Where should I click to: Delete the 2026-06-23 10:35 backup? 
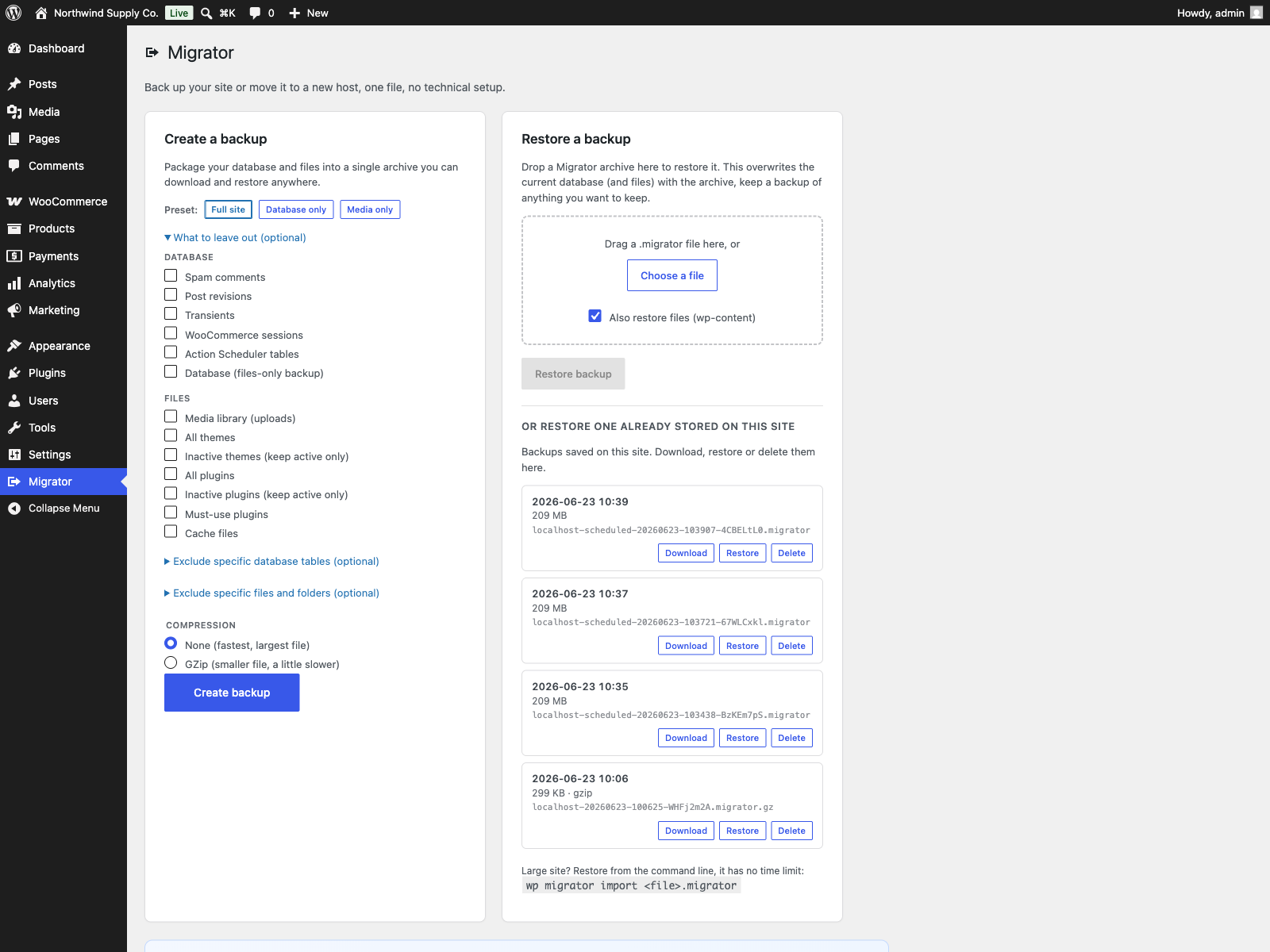pos(791,738)
